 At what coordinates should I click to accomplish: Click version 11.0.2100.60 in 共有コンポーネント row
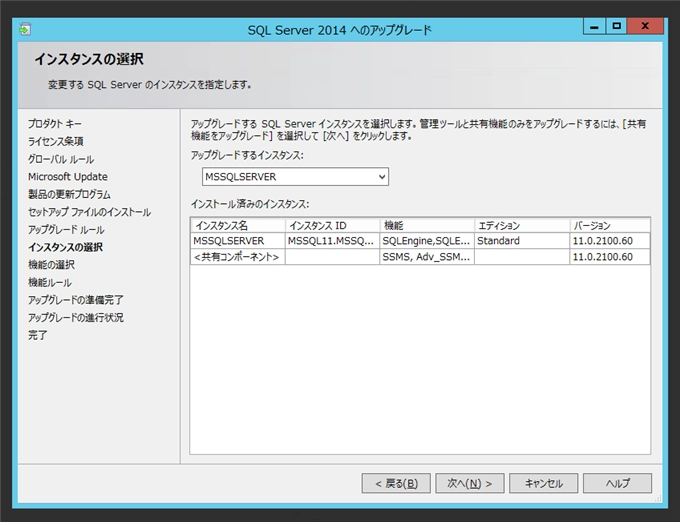[610, 257]
